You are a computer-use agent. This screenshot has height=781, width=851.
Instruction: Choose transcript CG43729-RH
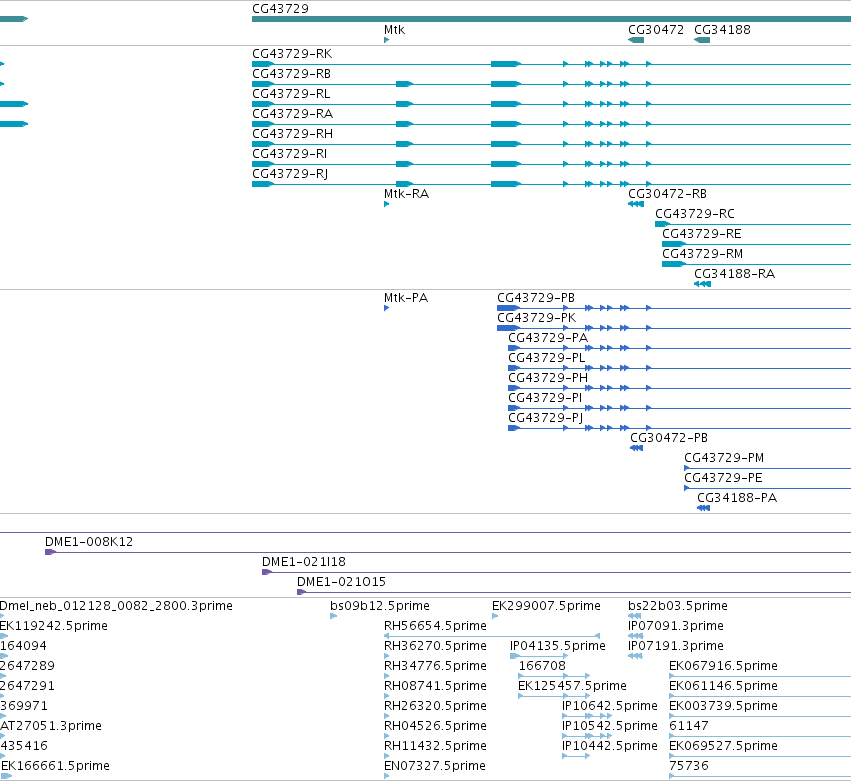[x=293, y=134]
